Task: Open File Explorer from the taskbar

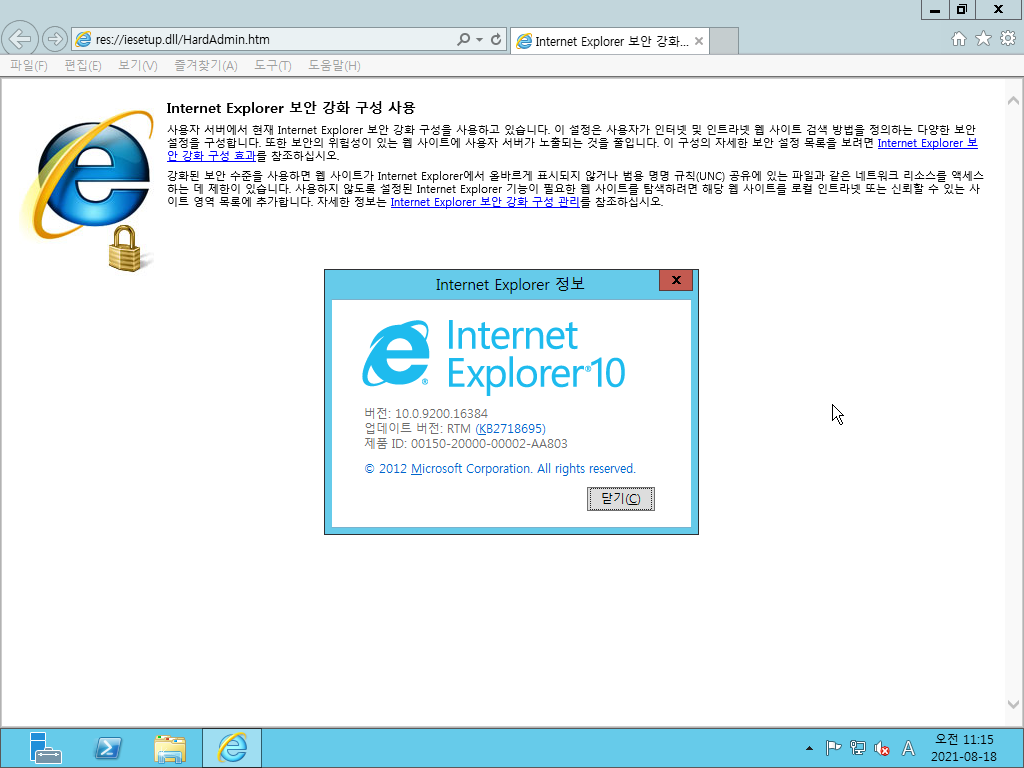Action: pyautogui.click(x=170, y=748)
